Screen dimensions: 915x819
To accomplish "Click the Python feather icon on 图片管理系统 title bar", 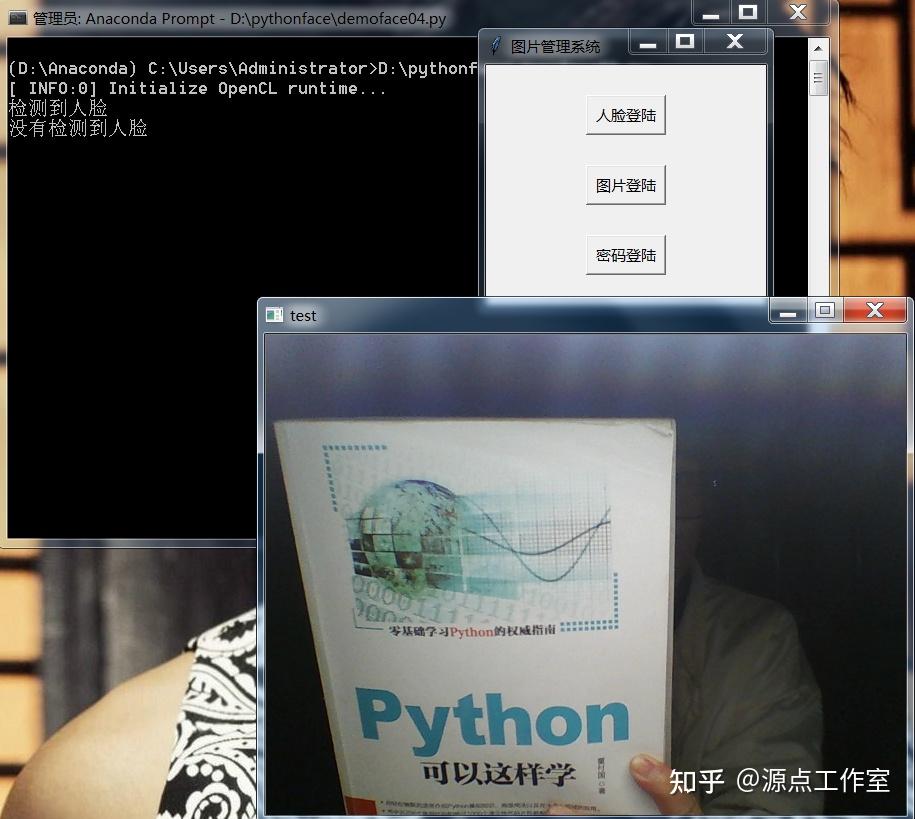I will (496, 42).
